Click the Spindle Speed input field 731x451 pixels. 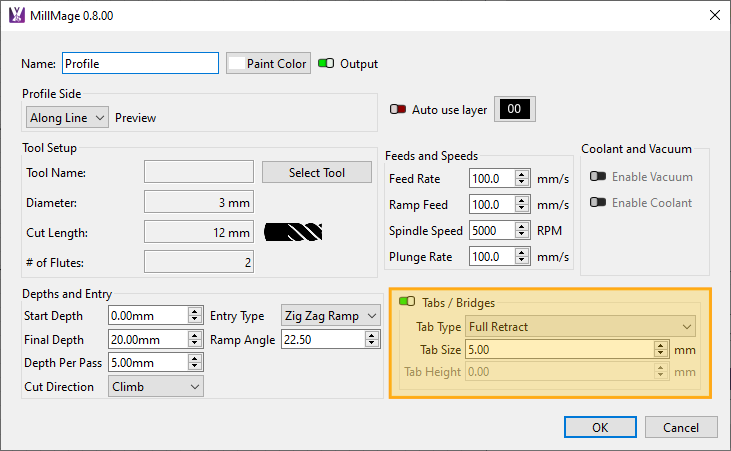pyautogui.click(x=490, y=230)
